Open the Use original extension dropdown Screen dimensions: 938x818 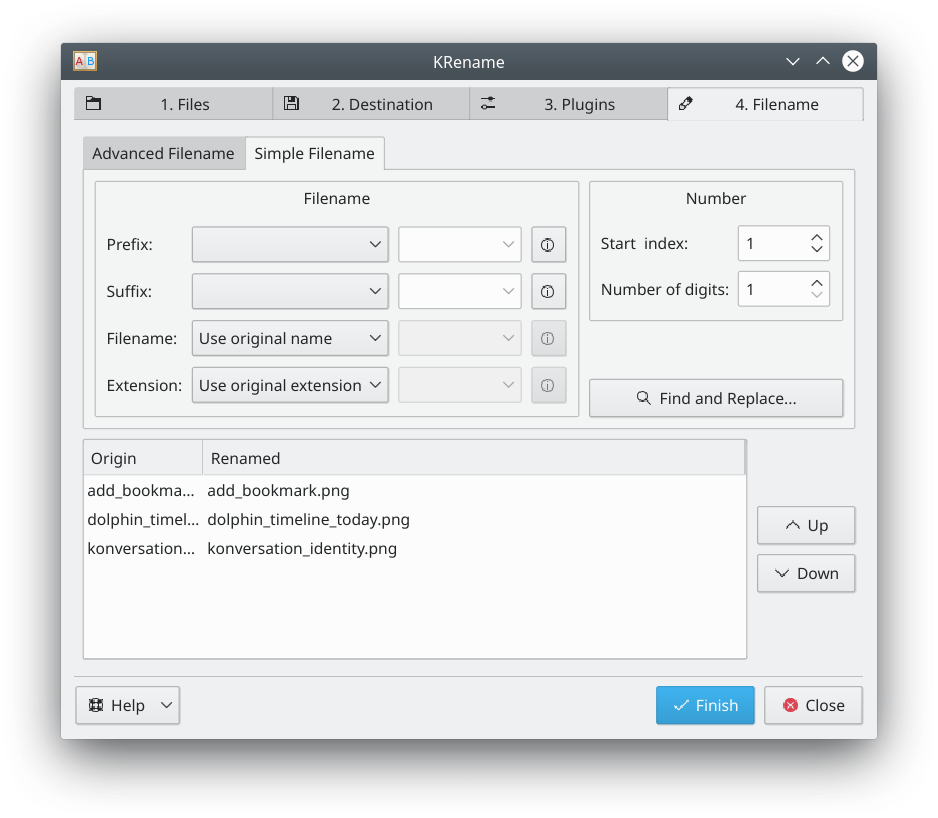point(290,385)
